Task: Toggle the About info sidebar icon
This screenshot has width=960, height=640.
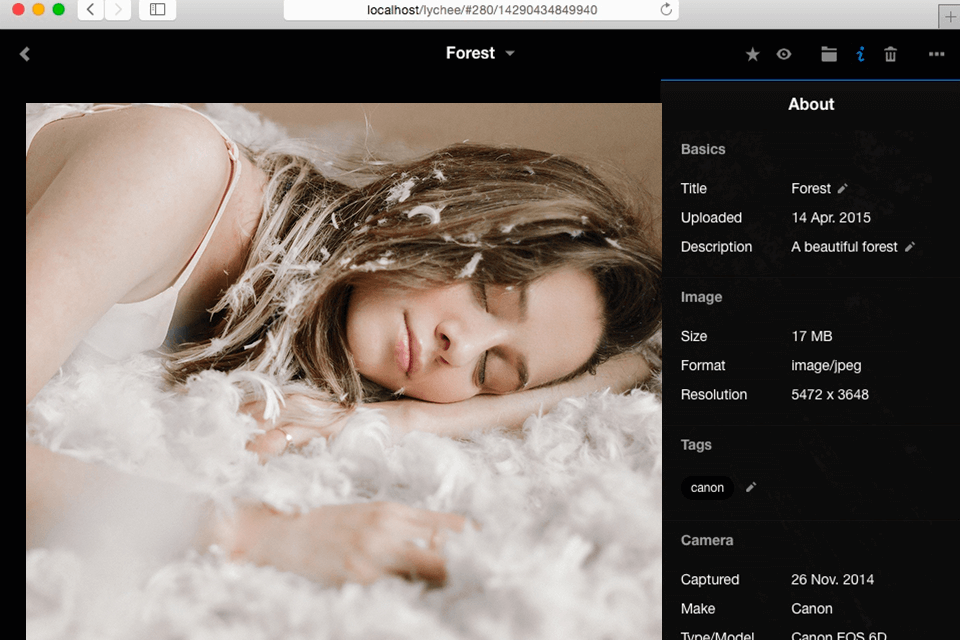Action: pos(860,54)
